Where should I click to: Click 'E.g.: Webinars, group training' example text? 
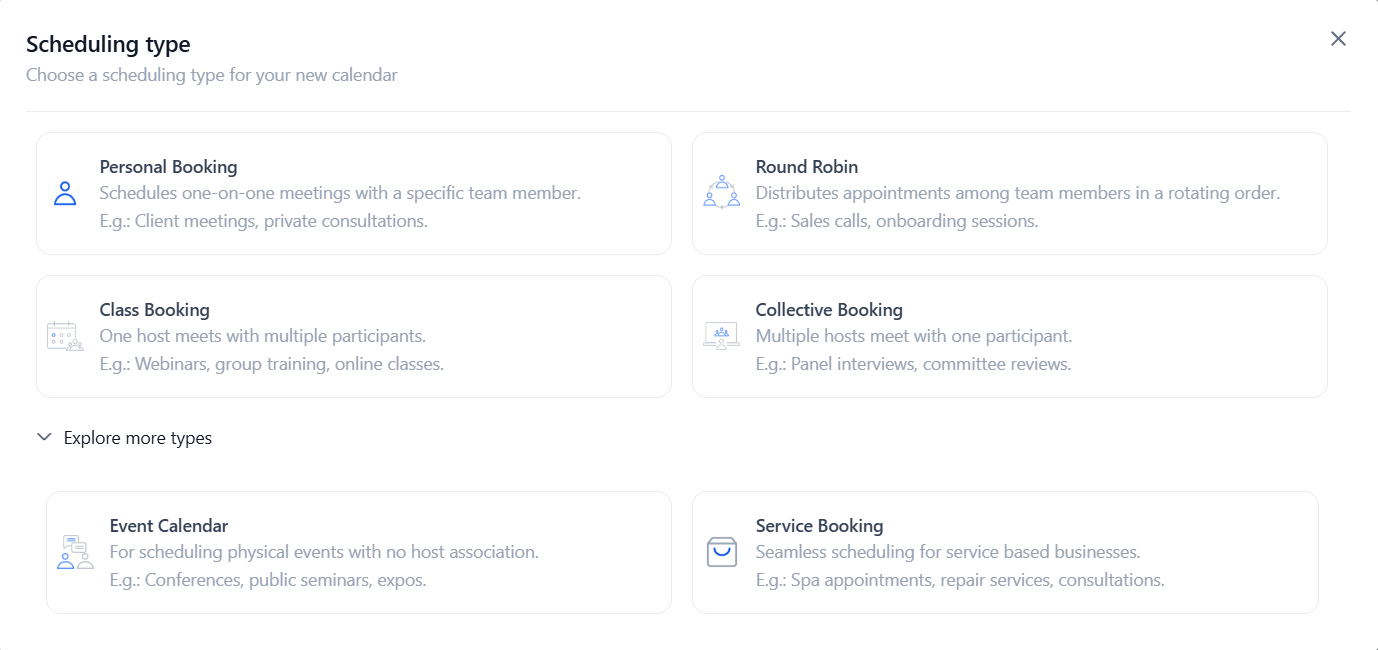coord(272,364)
